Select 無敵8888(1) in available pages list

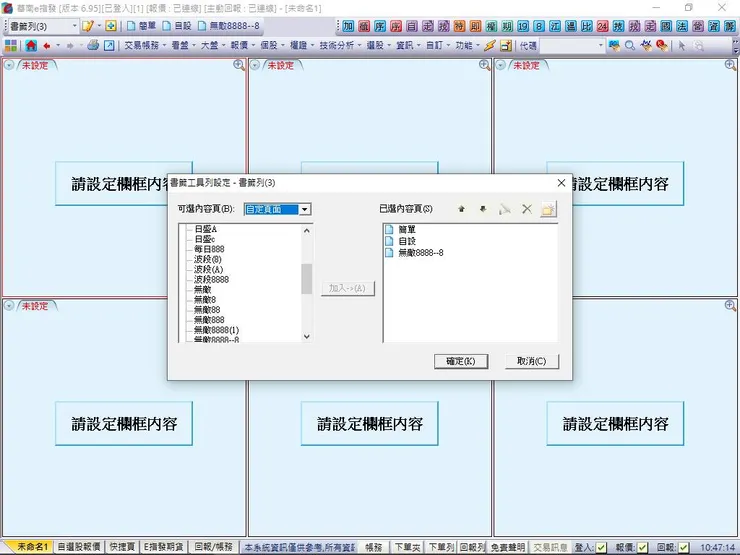pyautogui.click(x=217, y=330)
